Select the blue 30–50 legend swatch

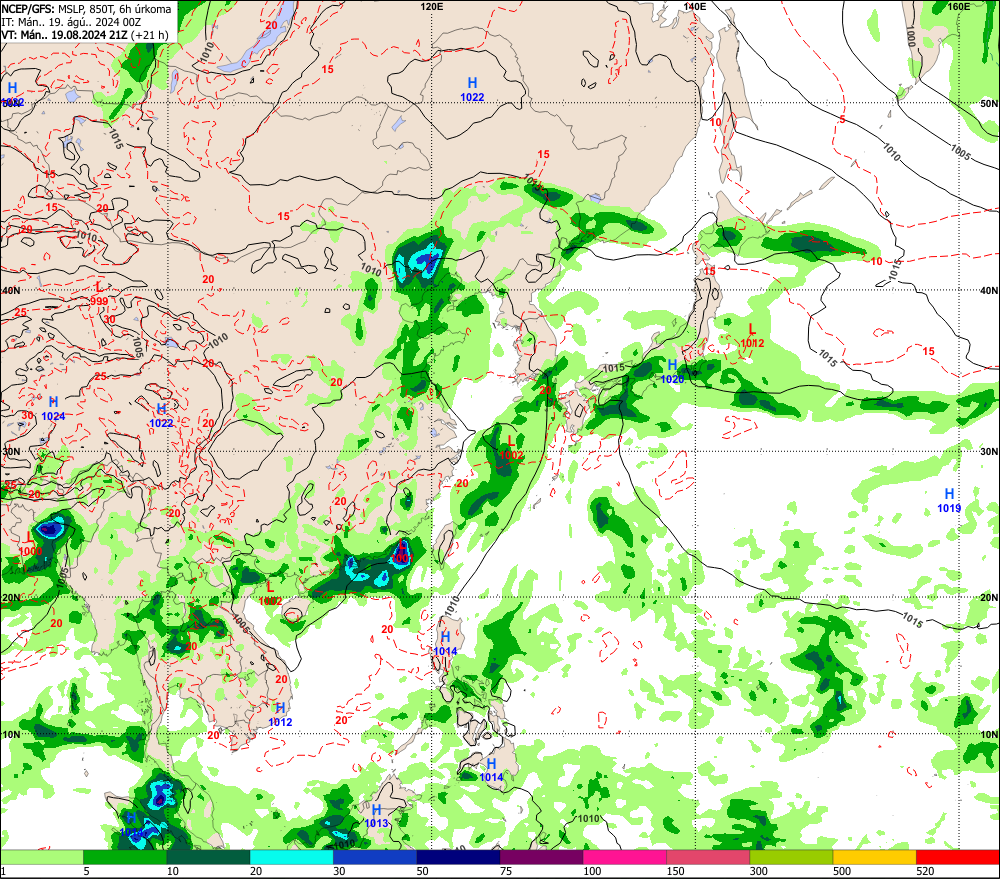coord(375,857)
